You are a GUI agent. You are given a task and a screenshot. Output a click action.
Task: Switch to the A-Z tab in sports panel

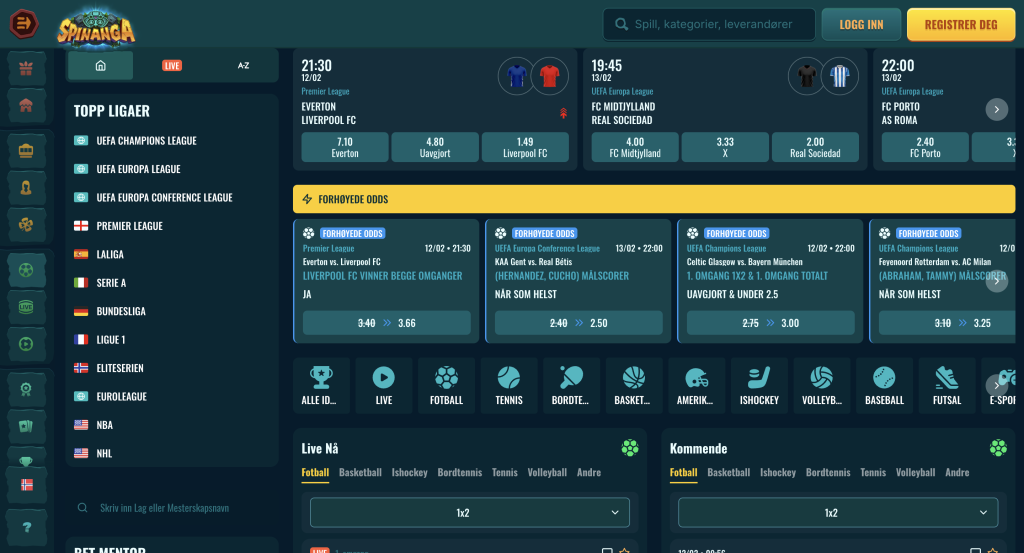coord(243,65)
